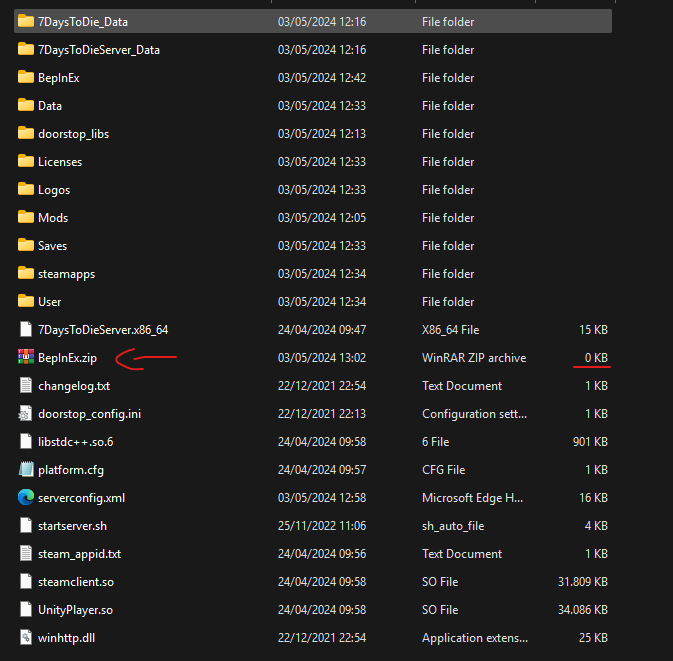Click the 7DaysToDieServer.x86_64 blank file icon
673x661 pixels.
pos(26,329)
